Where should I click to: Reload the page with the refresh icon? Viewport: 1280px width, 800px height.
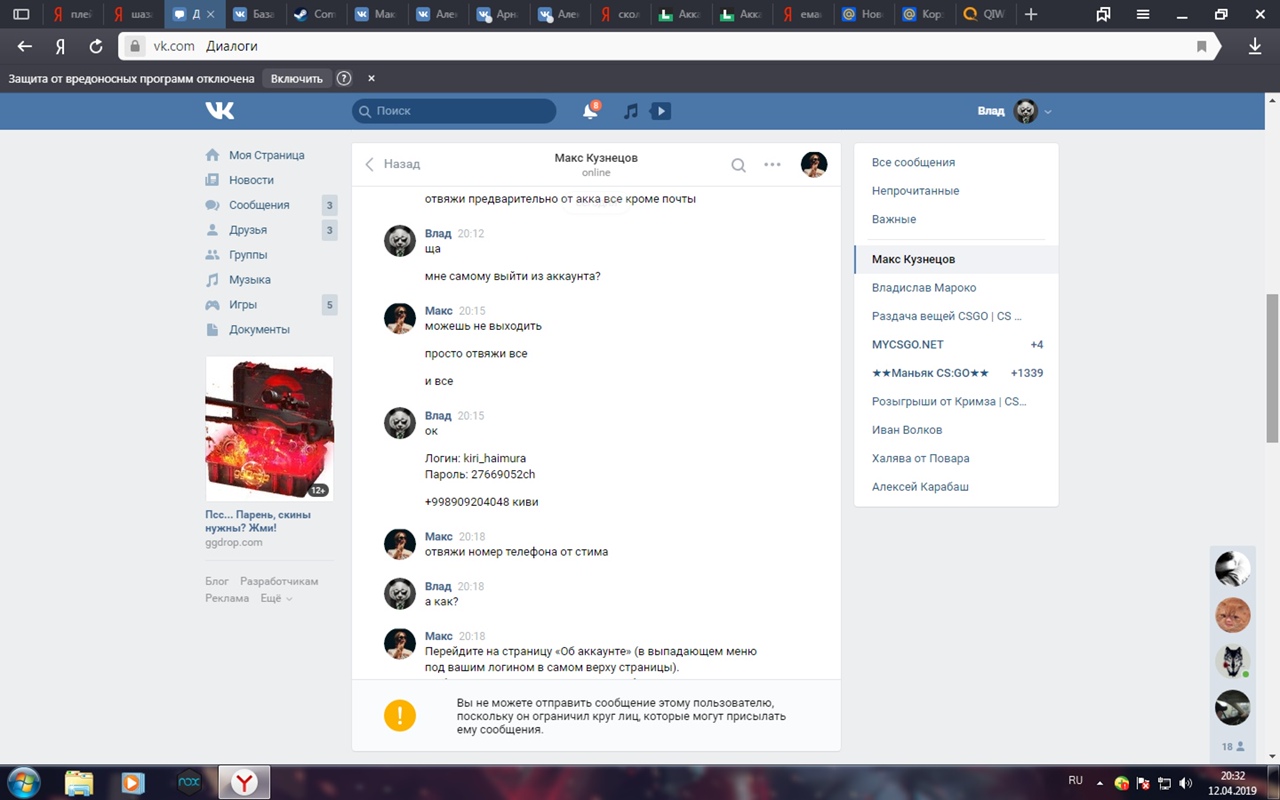(96, 46)
